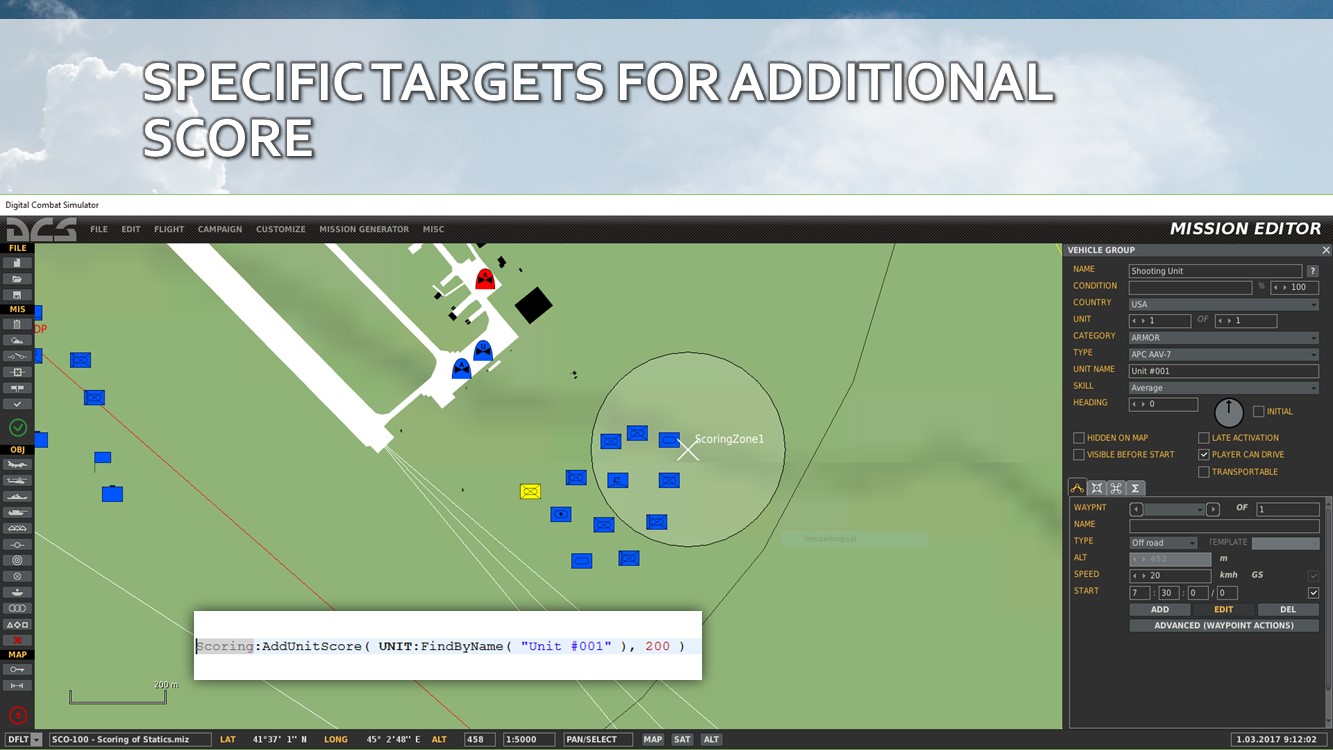Open the Type dropdown showing APC AAV-7
This screenshot has height=750, width=1333.
click(x=1223, y=355)
